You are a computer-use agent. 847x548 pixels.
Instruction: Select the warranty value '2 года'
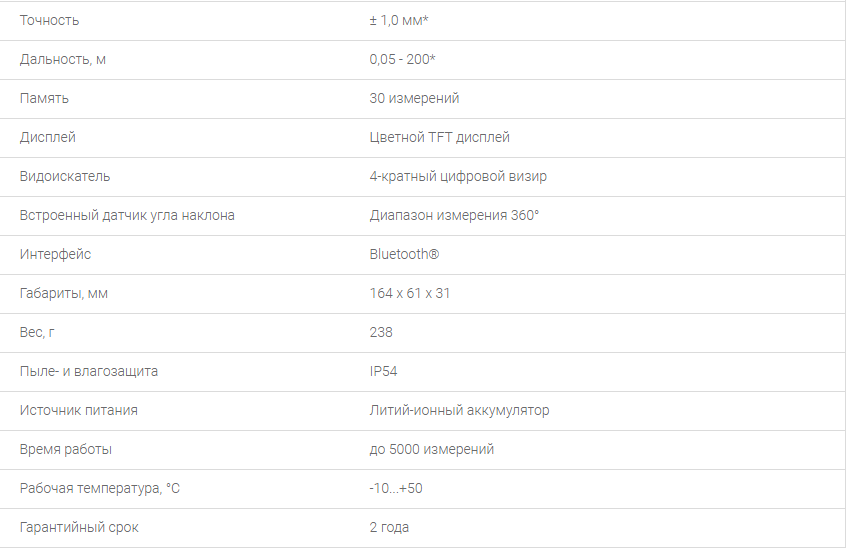click(389, 527)
